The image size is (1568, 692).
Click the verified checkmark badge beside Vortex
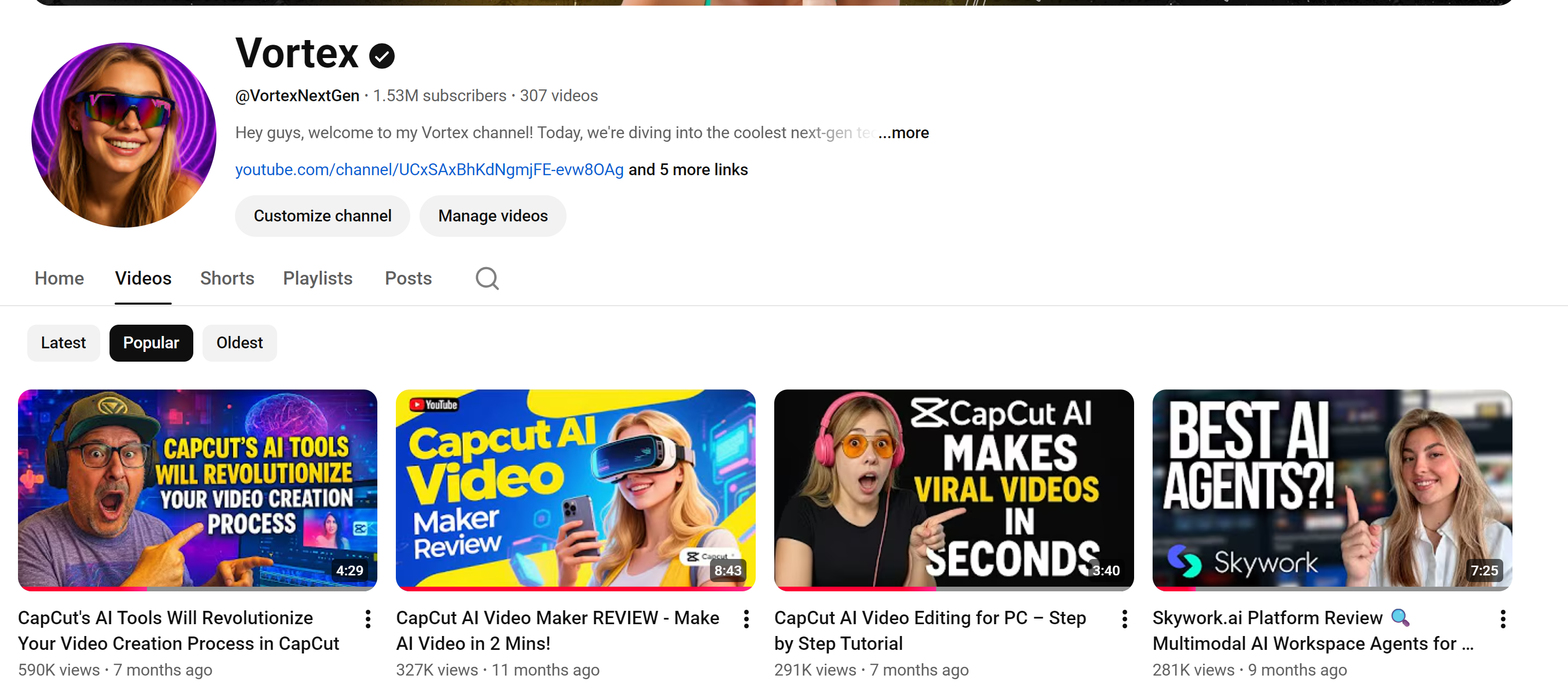tap(381, 56)
